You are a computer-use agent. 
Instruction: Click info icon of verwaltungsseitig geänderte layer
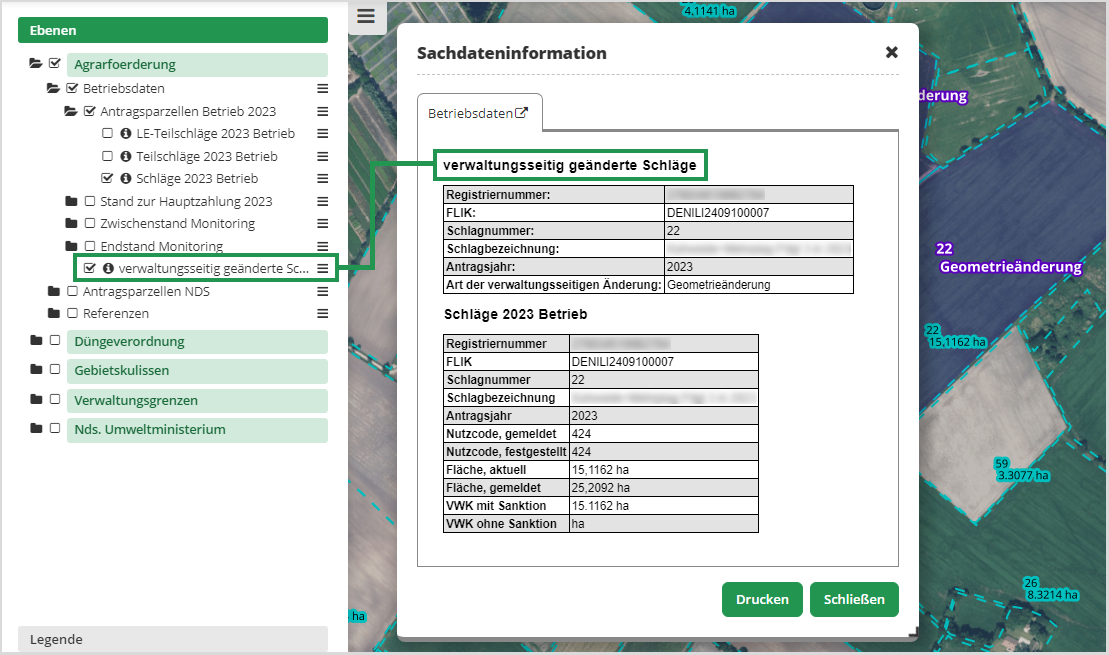coord(107,269)
